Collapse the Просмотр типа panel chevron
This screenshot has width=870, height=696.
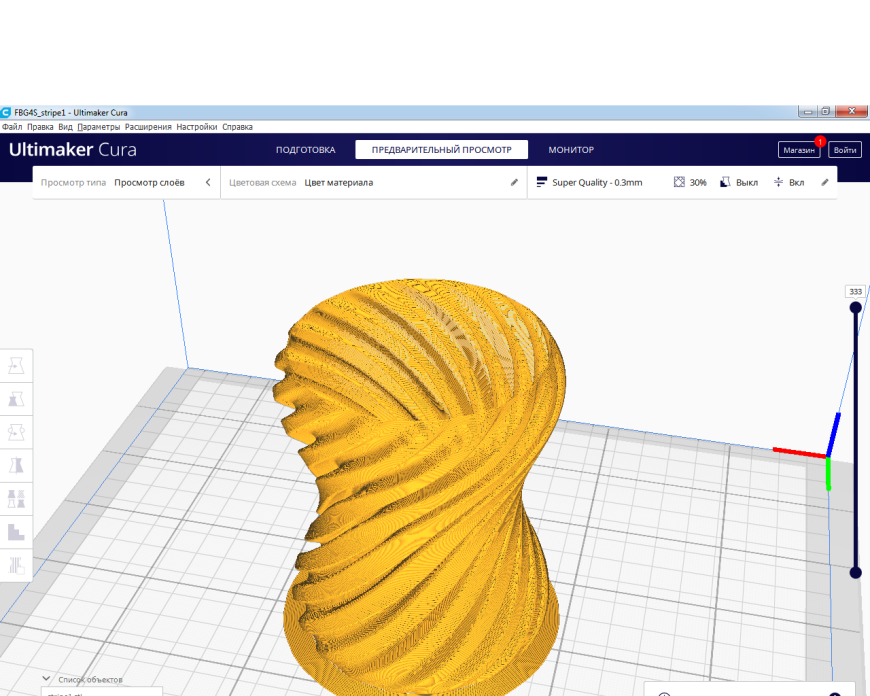(208, 182)
